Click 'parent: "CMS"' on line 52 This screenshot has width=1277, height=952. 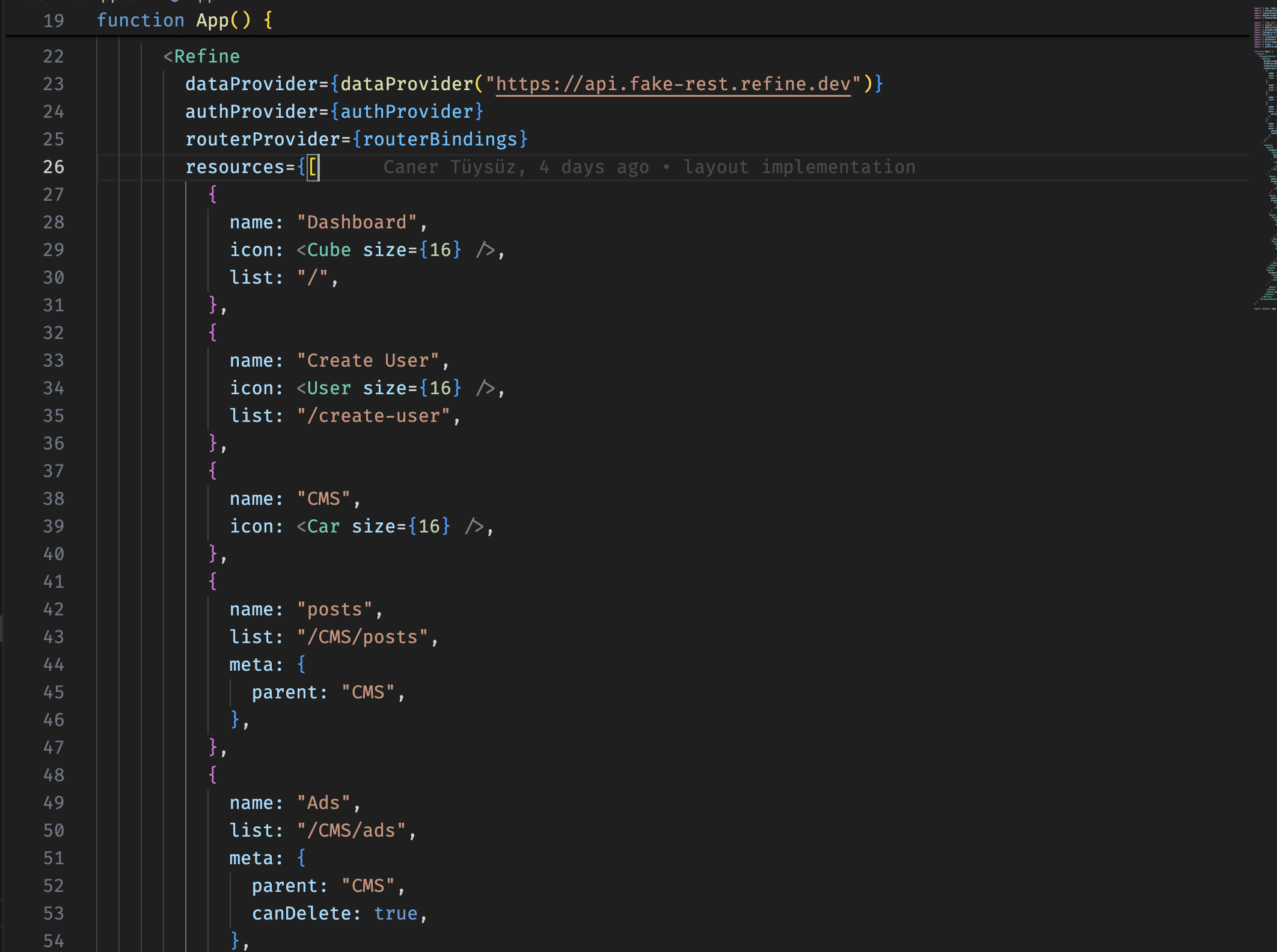click(x=323, y=886)
